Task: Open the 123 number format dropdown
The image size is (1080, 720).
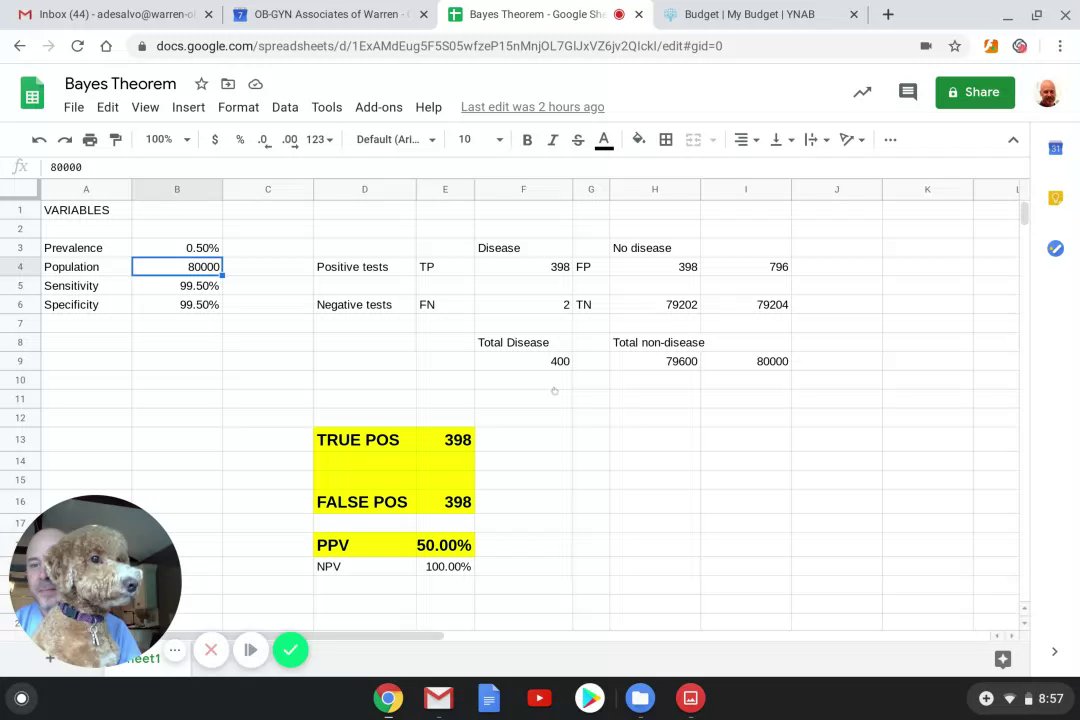Action: (320, 140)
